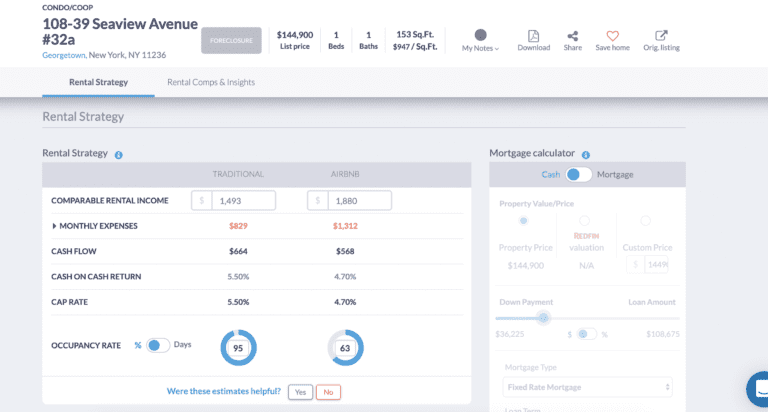This screenshot has height=412, width=768.
Task: Select the Rental Strategy tab
Action: point(98,82)
